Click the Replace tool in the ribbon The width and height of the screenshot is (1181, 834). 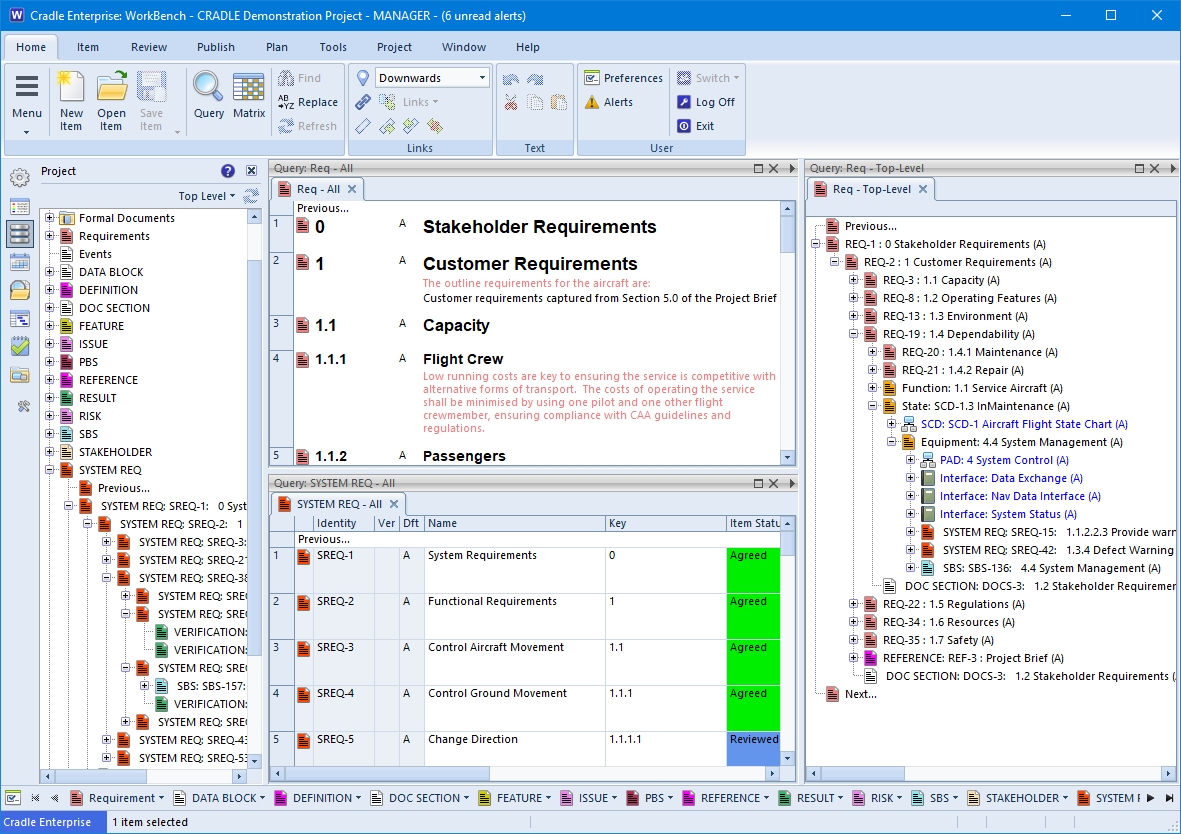[307, 102]
